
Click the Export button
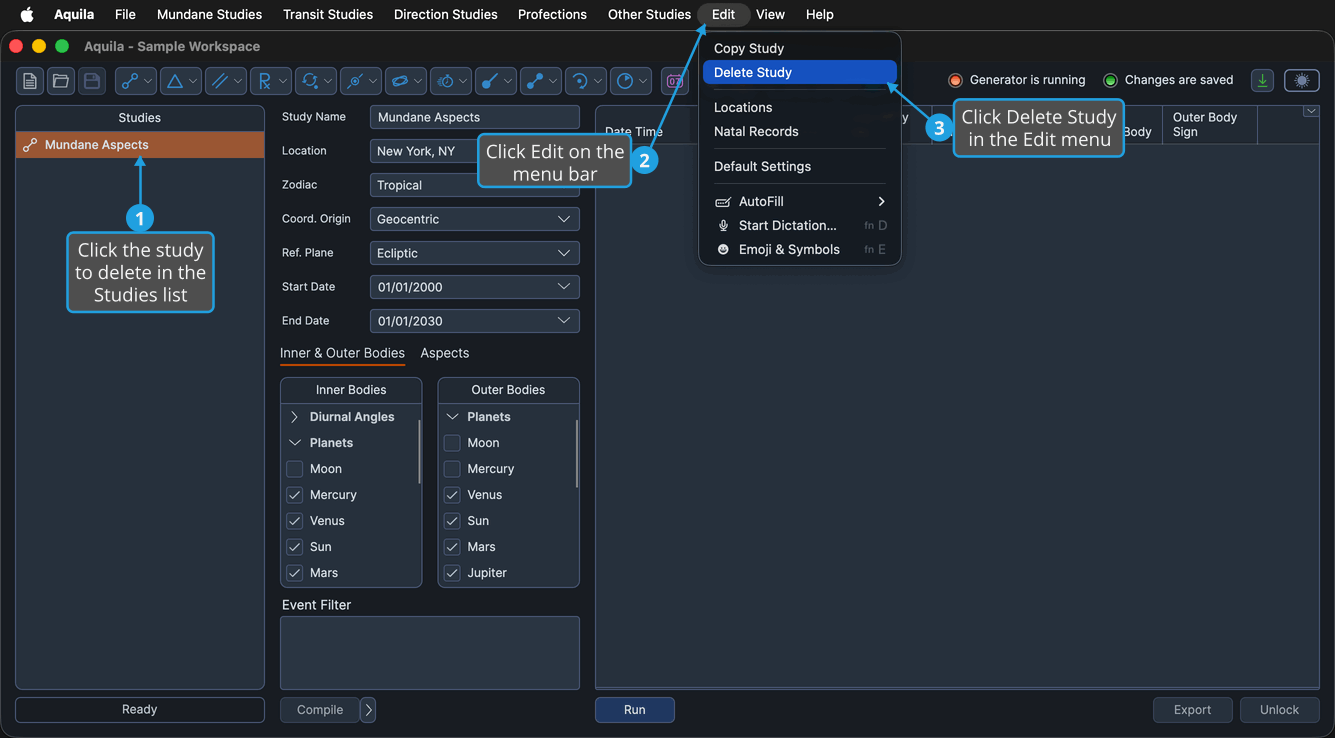[x=1192, y=710]
